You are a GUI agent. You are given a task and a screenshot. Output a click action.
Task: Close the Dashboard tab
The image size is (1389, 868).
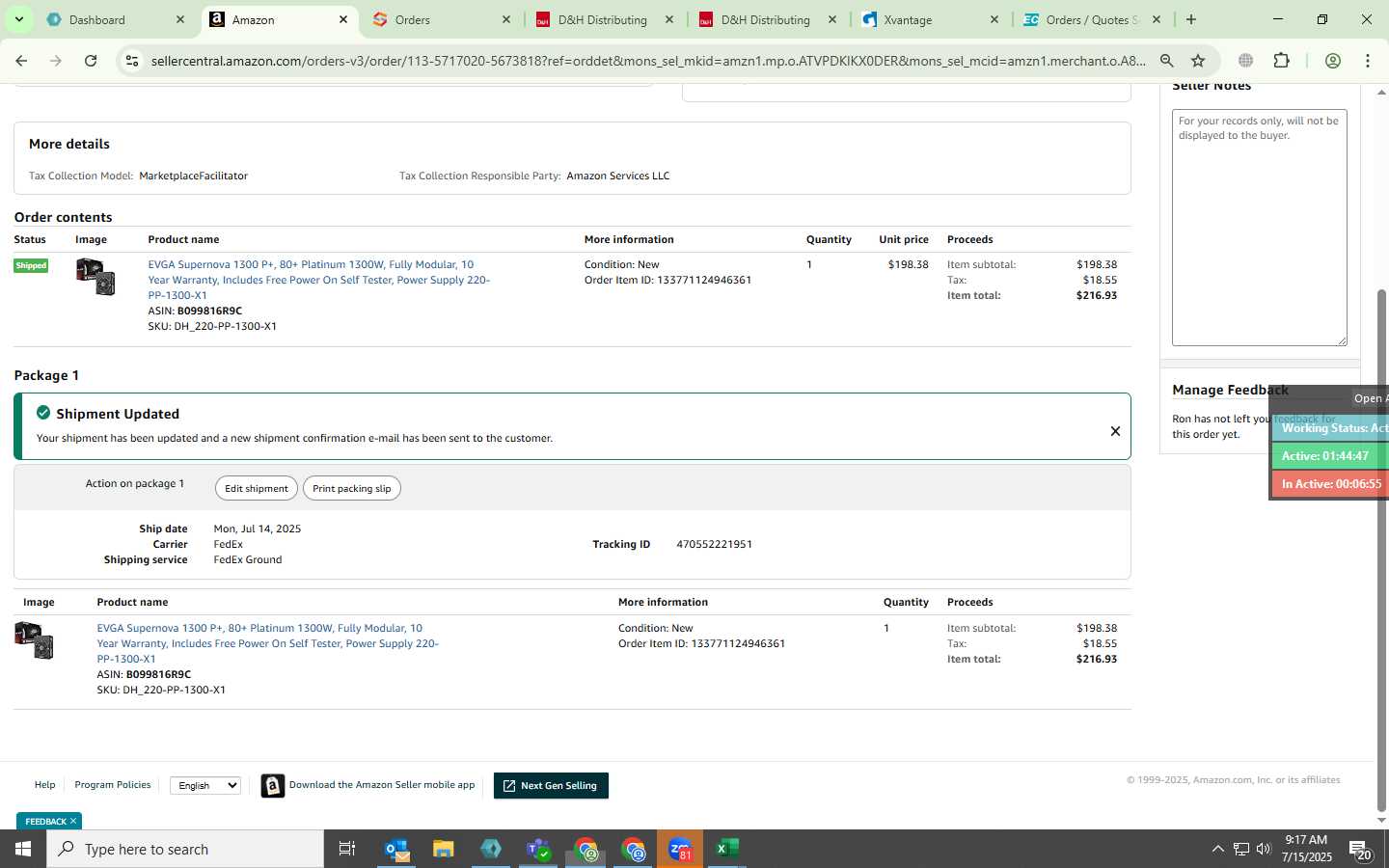click(180, 19)
